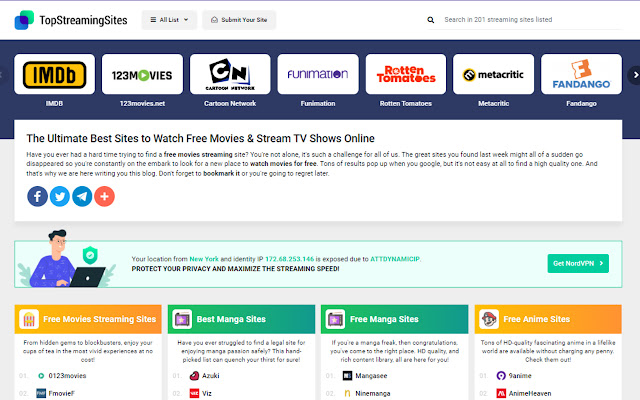Open the Funimation logo card
The height and width of the screenshot is (400, 640).
point(318,74)
